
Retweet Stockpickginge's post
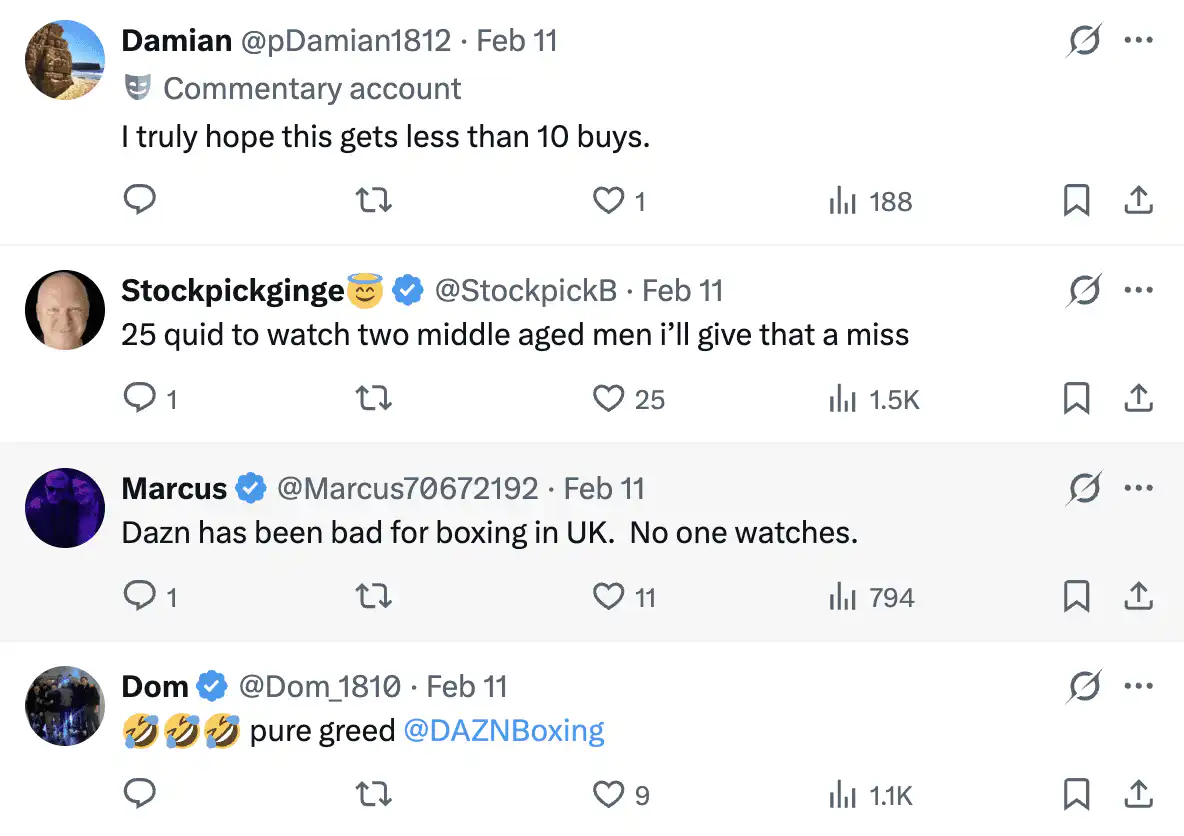(x=374, y=399)
